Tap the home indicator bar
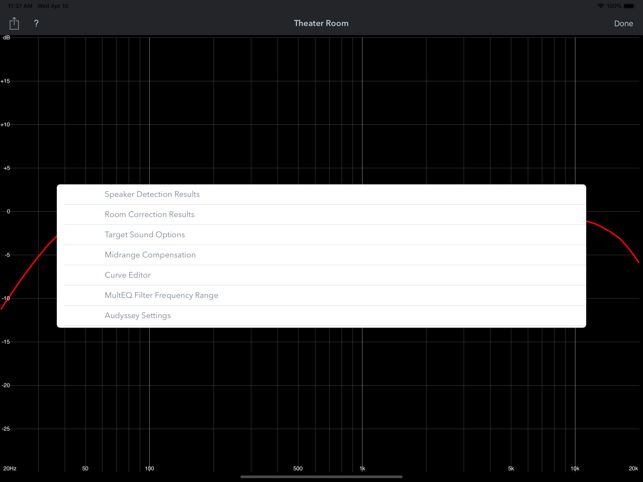The image size is (643, 482). click(x=321, y=477)
